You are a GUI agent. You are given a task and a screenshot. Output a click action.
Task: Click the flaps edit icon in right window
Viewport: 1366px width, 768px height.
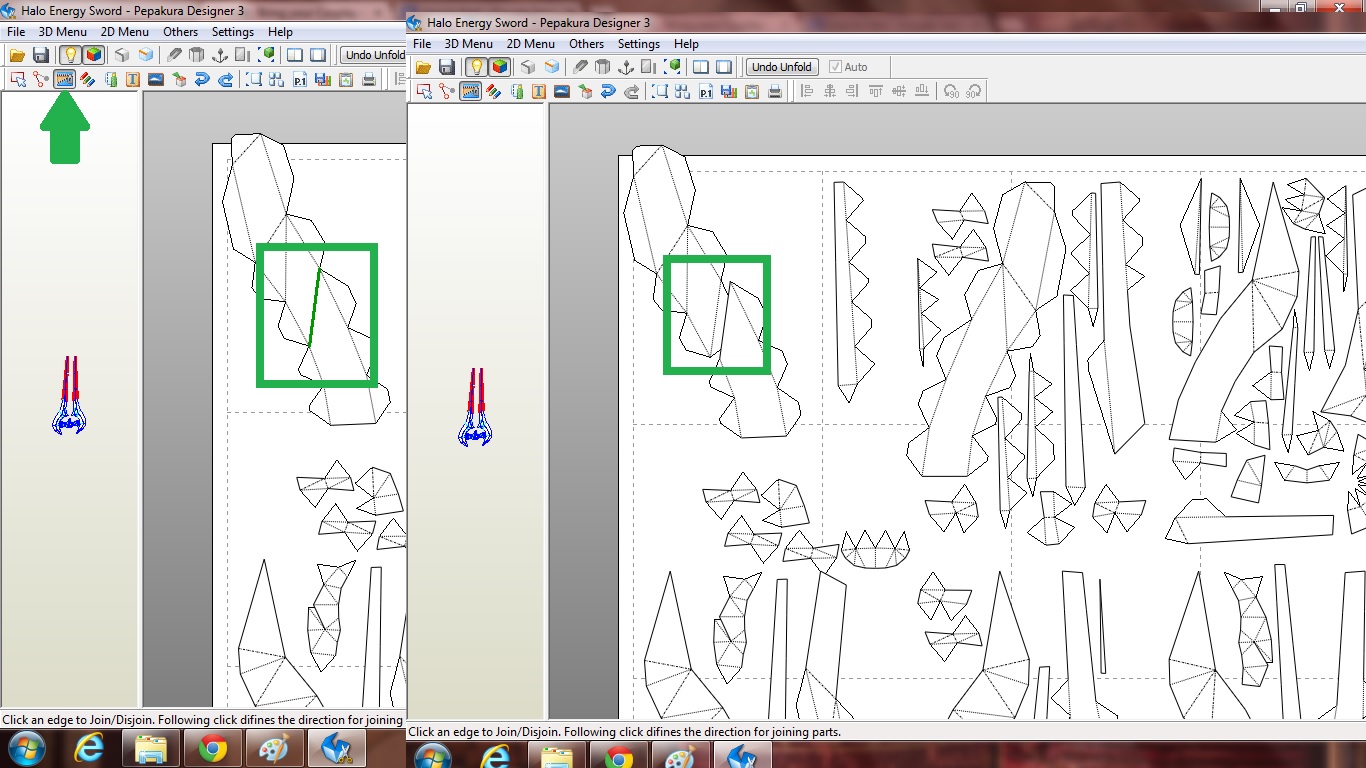click(516, 92)
